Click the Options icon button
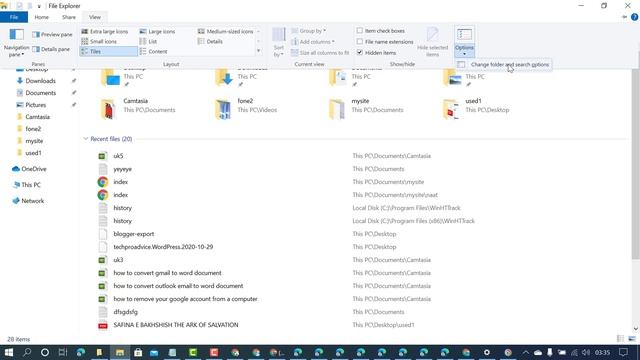 (x=464, y=35)
